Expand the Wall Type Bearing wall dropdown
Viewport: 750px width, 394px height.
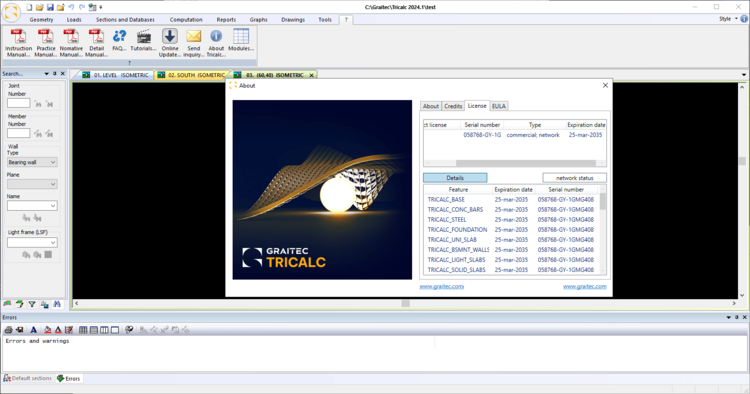pyautogui.click(x=32, y=162)
